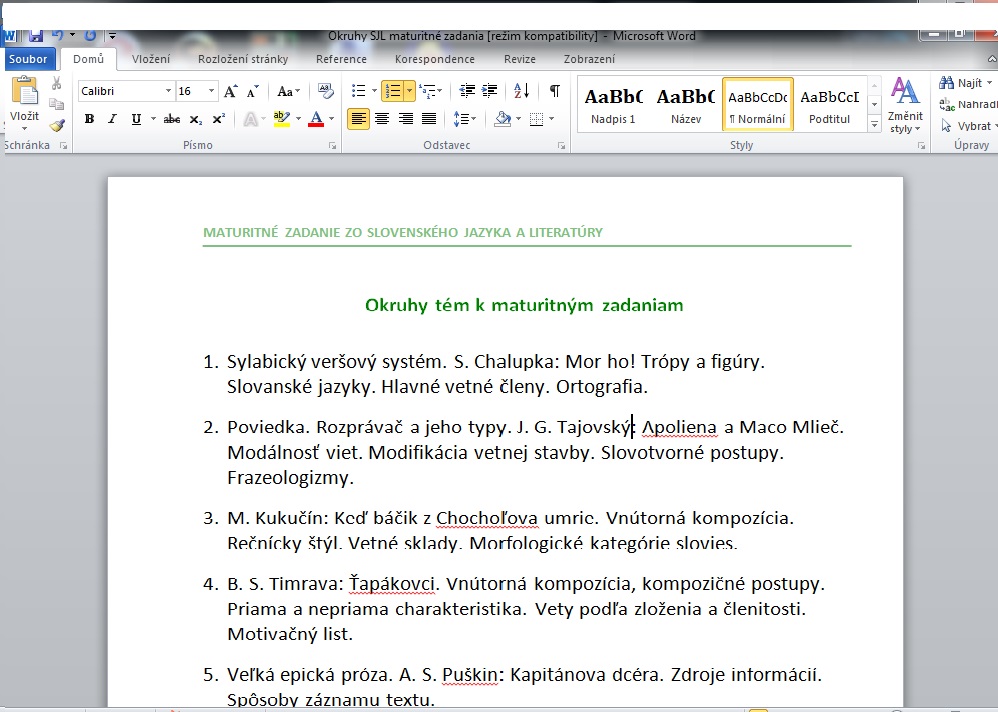Click the Najít find button
The image size is (998, 712).
[x=961, y=83]
